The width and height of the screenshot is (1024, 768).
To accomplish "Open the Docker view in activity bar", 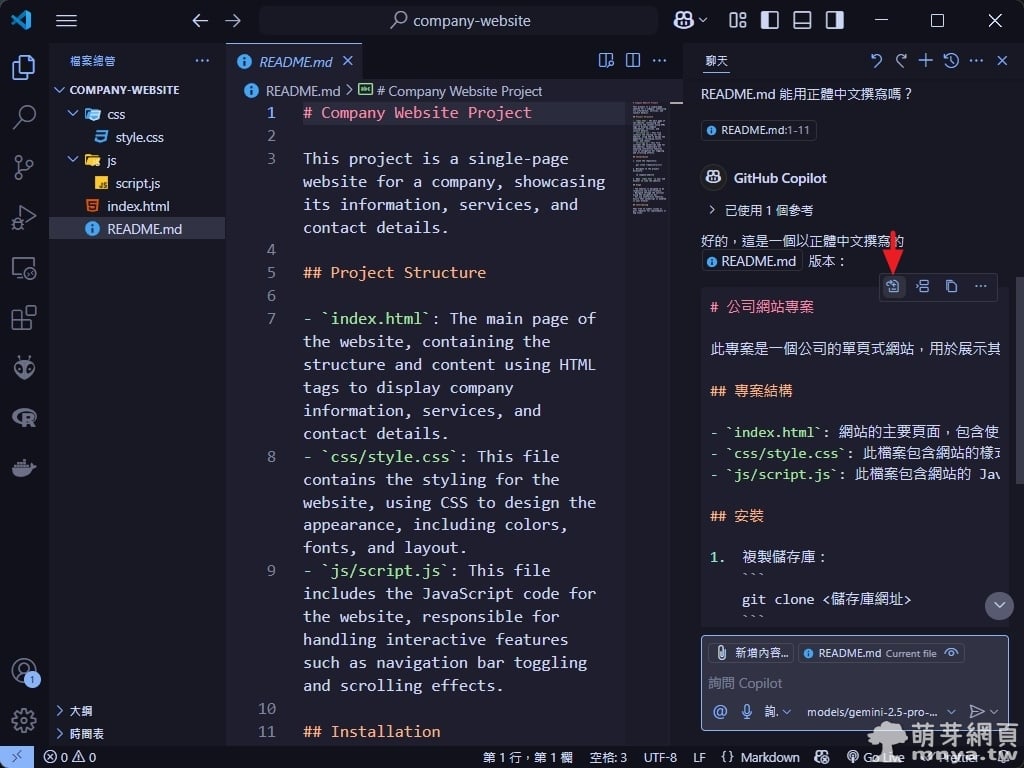I will click(x=24, y=467).
